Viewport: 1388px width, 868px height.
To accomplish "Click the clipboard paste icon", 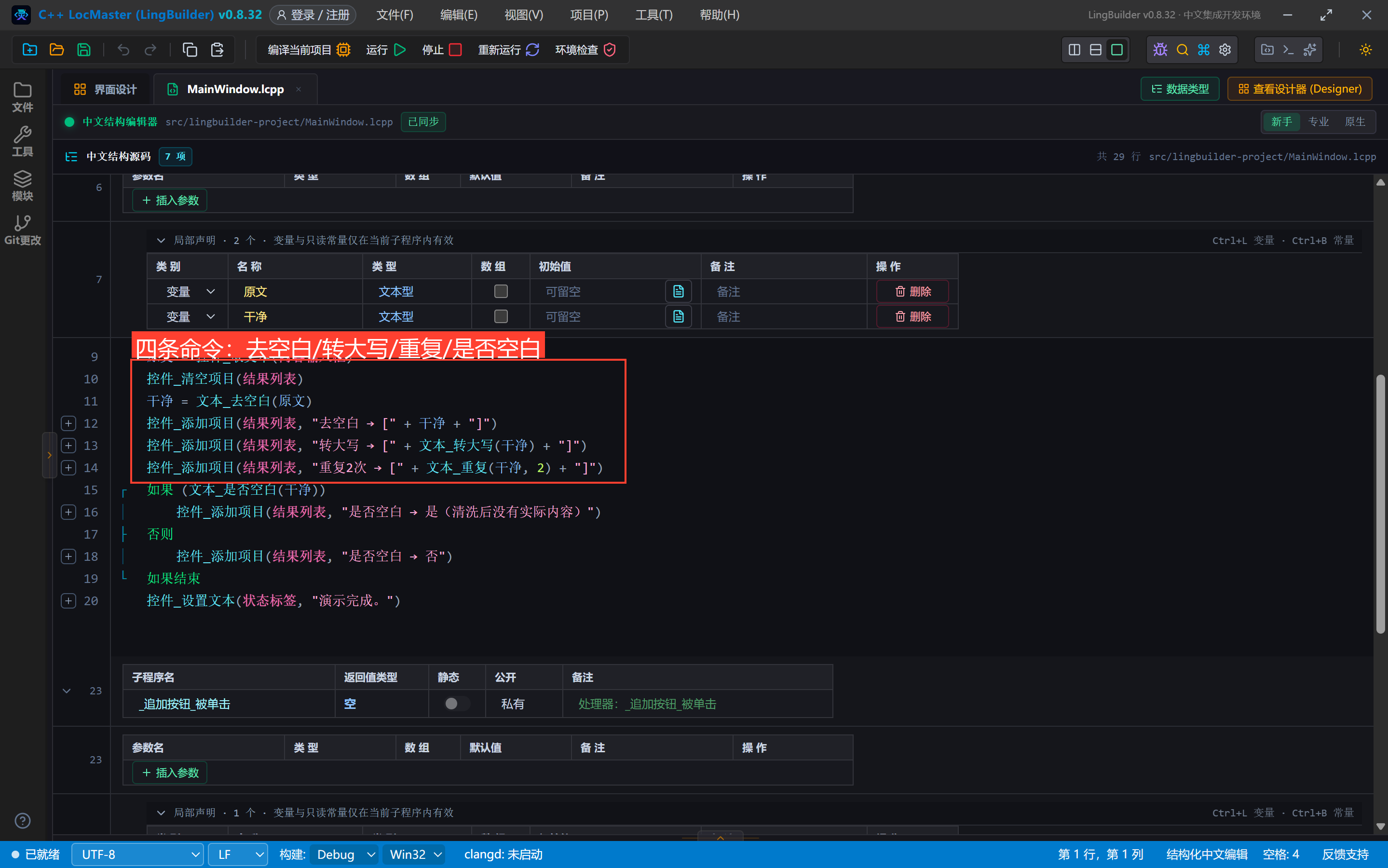I will pyautogui.click(x=217, y=50).
